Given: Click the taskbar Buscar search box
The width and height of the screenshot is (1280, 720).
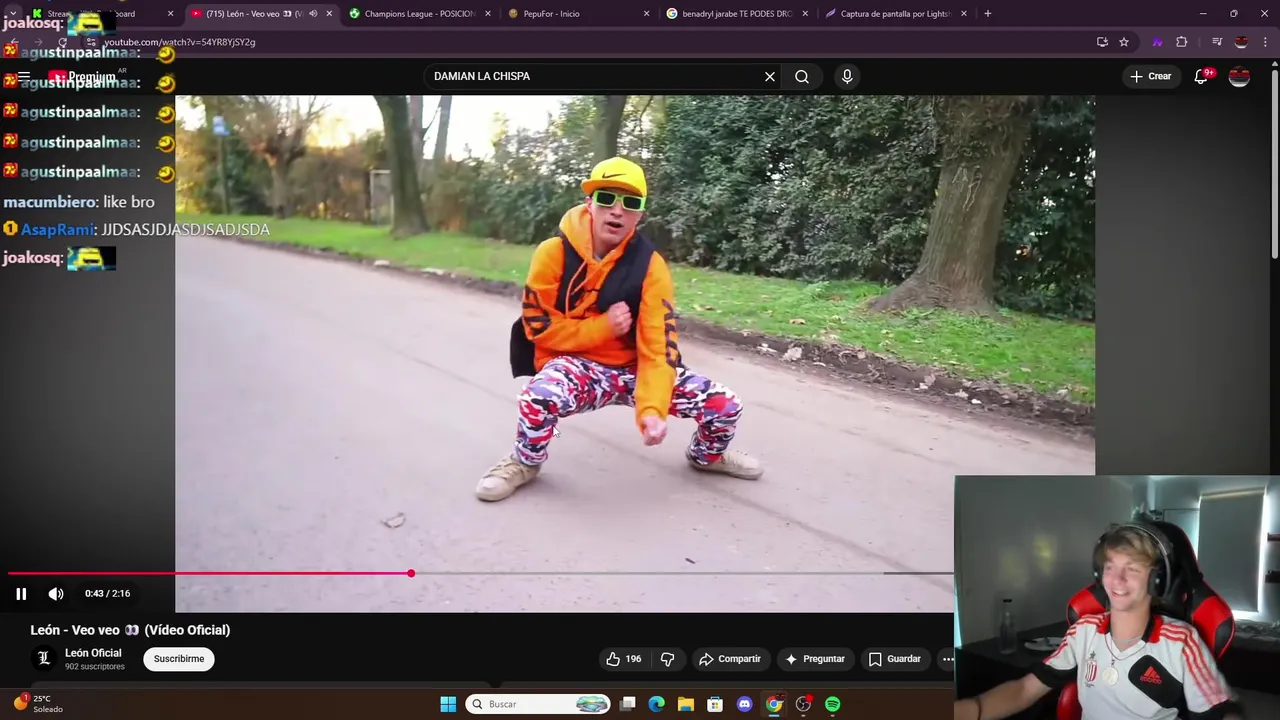Looking at the screenshot, I should pos(538,704).
